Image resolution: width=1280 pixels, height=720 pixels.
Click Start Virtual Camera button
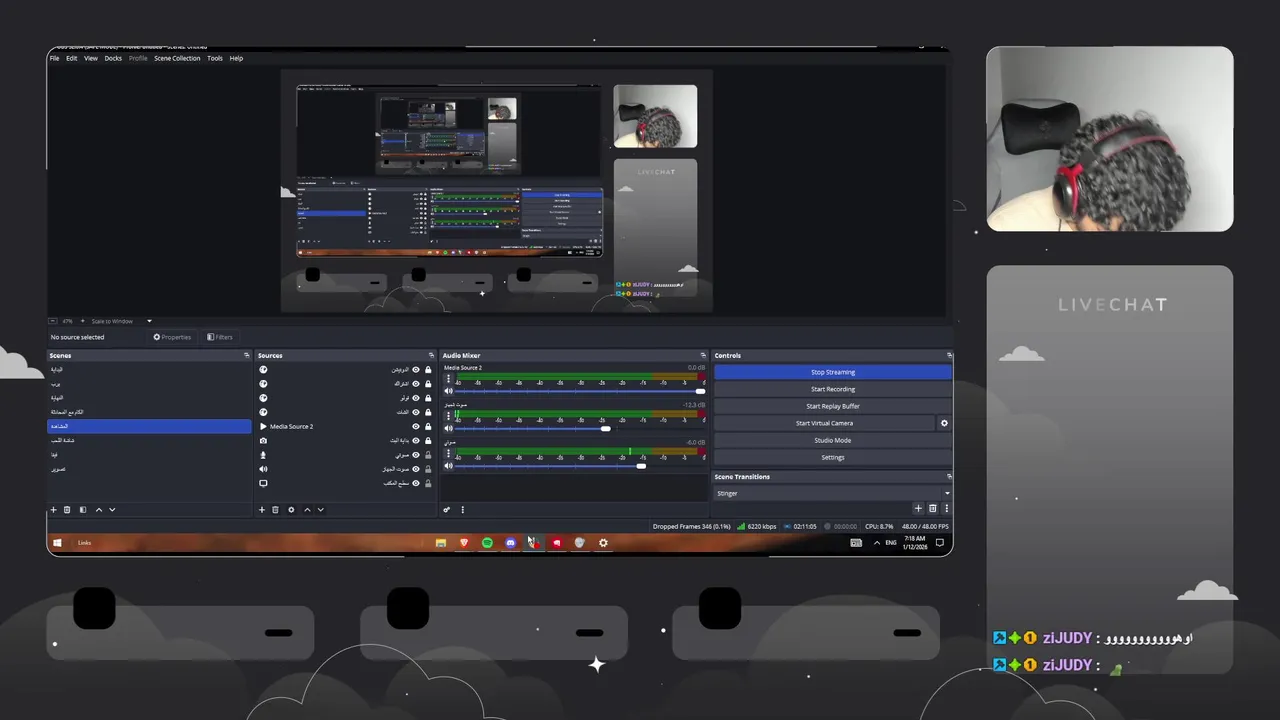[824, 423]
